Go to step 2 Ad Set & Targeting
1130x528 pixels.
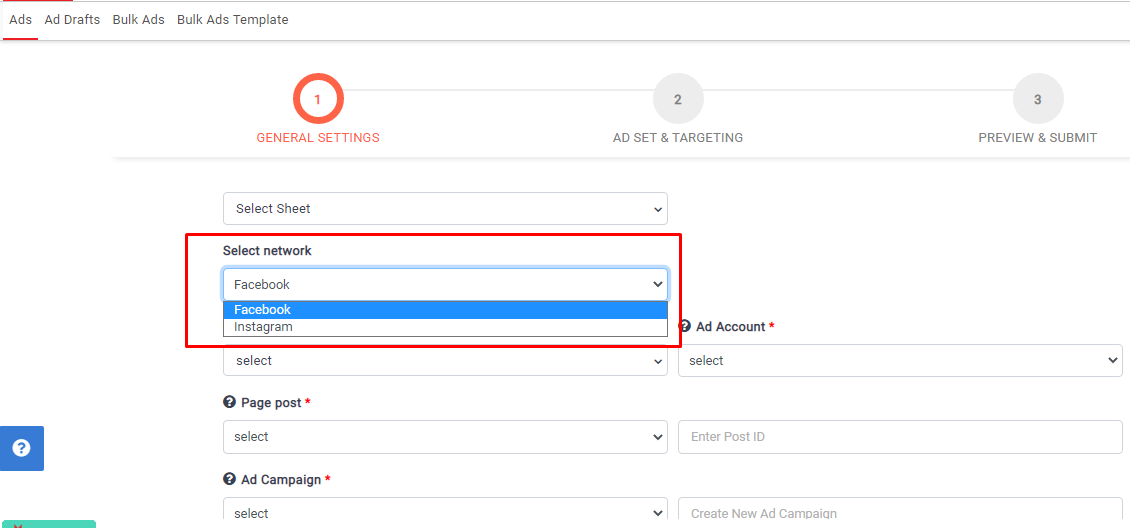pyautogui.click(x=678, y=100)
